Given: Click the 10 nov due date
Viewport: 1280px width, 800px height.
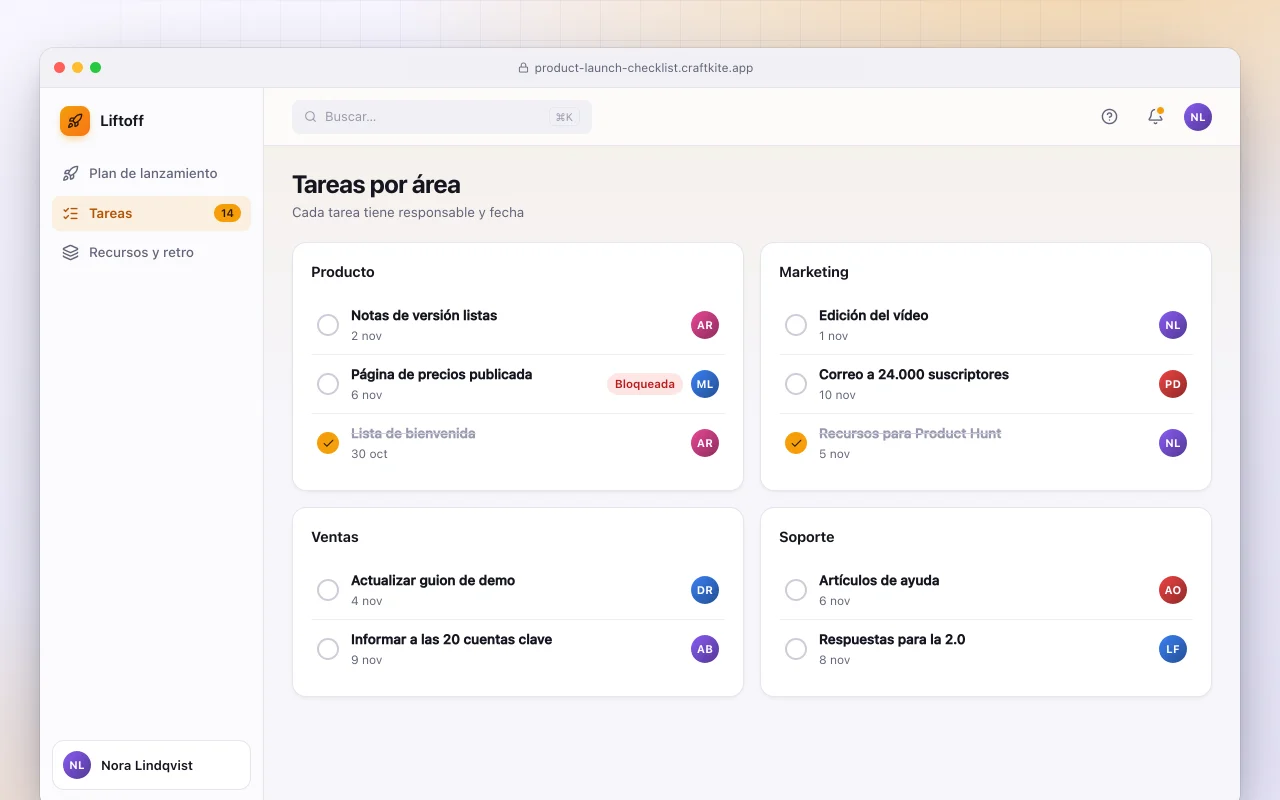Looking at the screenshot, I should pyautogui.click(x=838, y=395).
